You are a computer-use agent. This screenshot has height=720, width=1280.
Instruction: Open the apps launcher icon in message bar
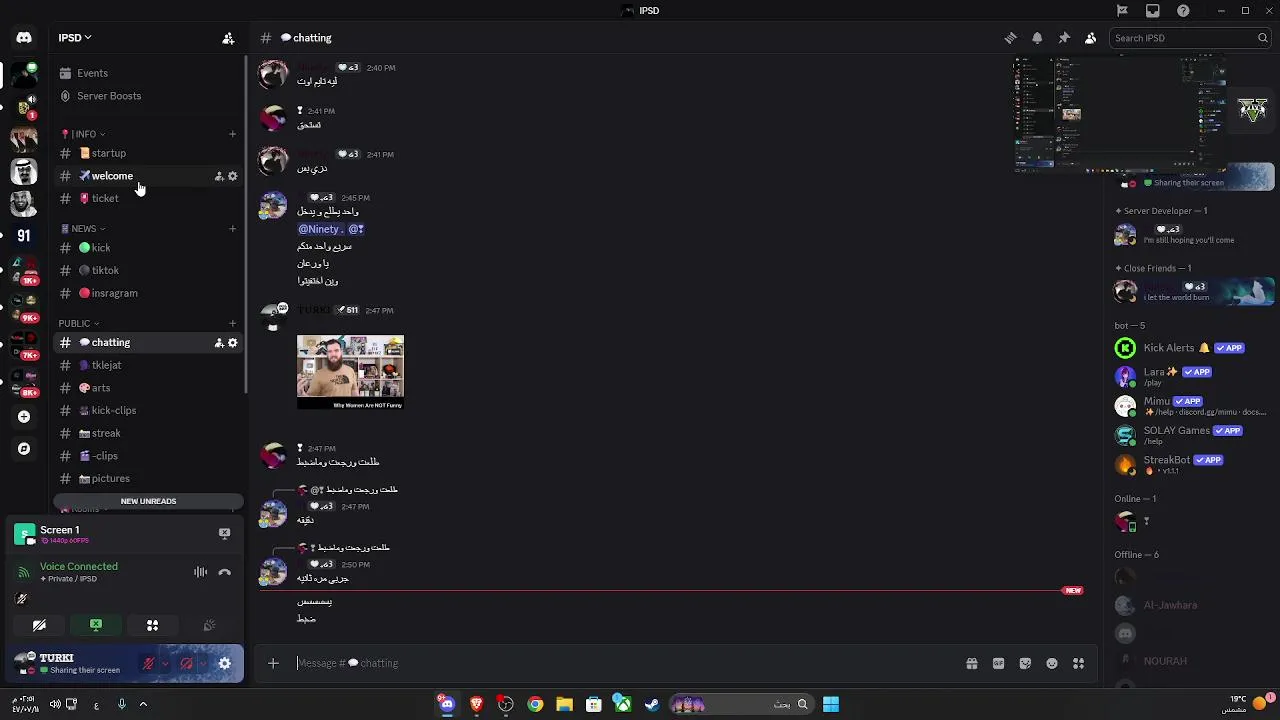coord(1078,663)
